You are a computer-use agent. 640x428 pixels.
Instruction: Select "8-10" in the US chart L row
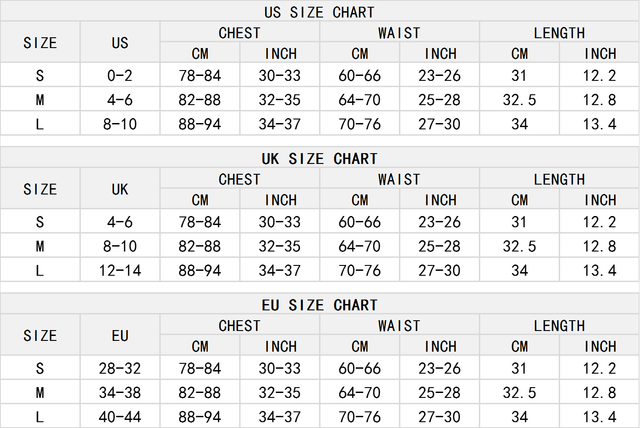120,124
